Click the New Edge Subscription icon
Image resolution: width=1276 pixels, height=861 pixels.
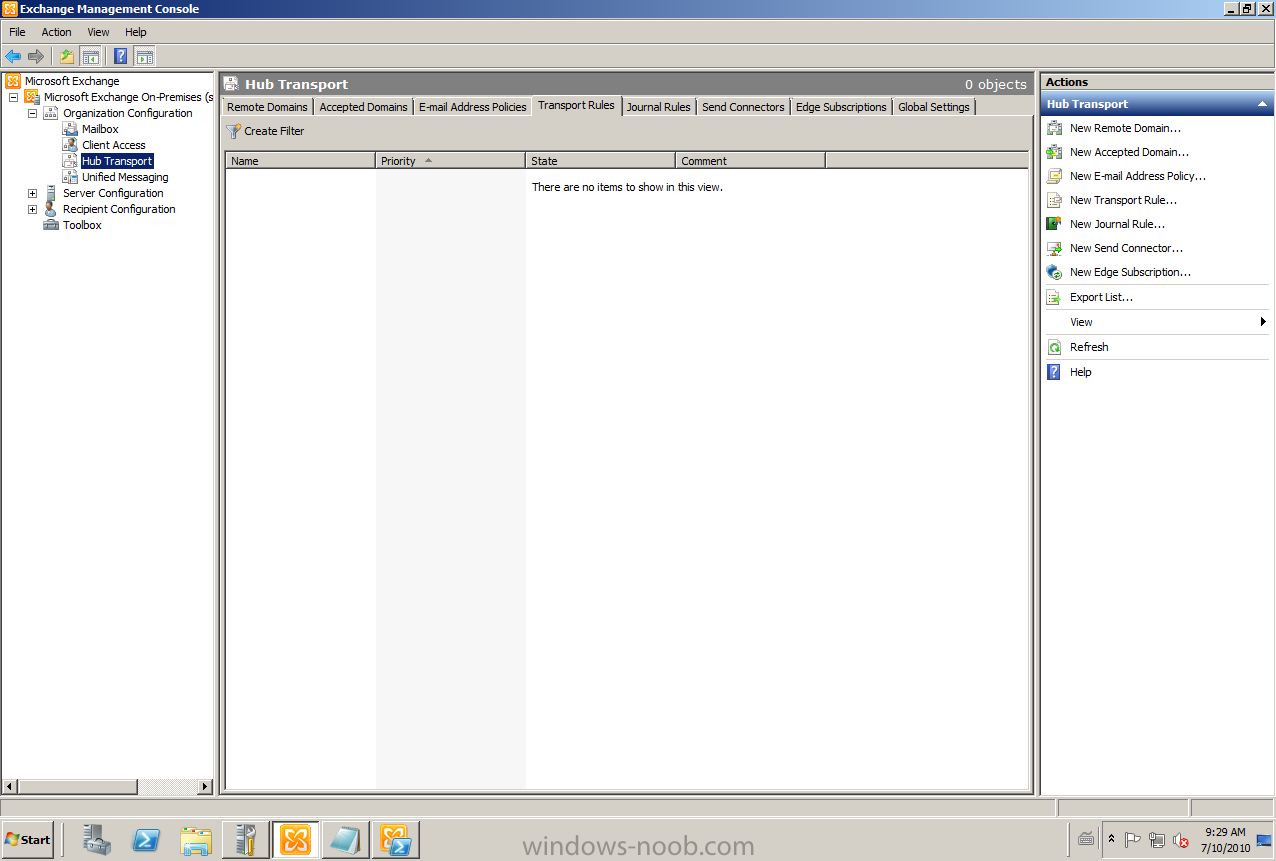[1054, 272]
